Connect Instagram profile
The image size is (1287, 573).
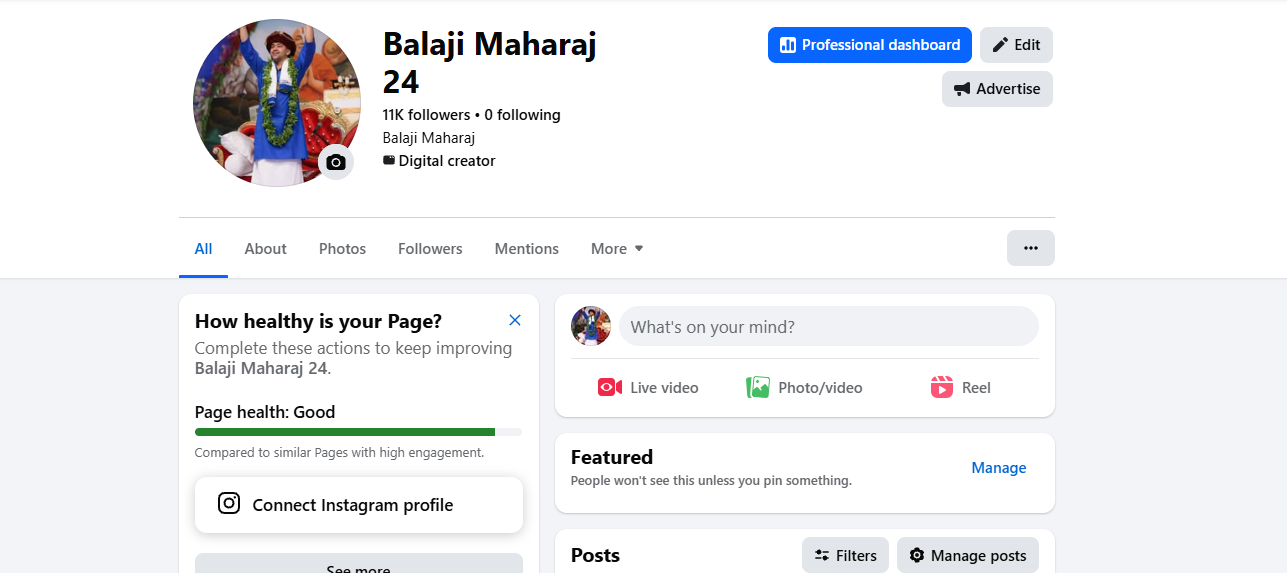point(358,505)
